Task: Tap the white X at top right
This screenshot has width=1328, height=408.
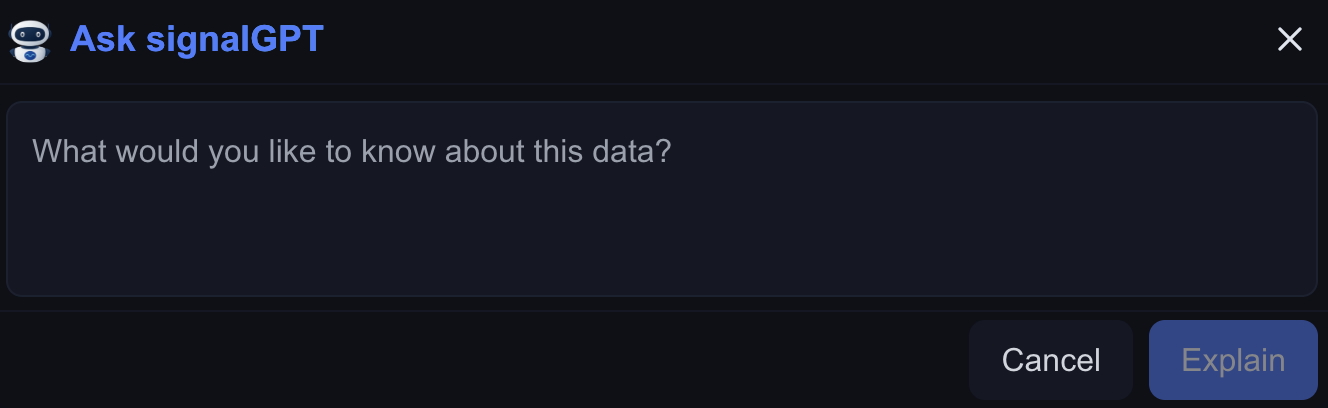Action: pyautogui.click(x=1290, y=39)
